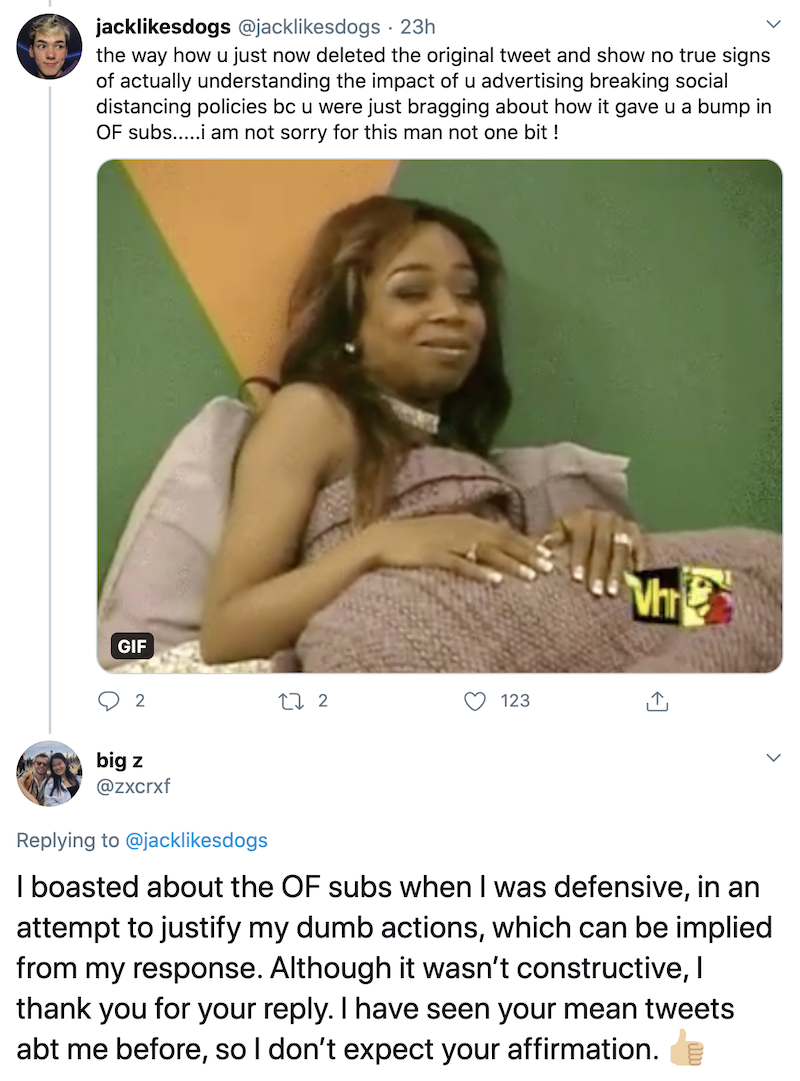Screen dimensions: 800x1081
Task: Click the reply count number 2
Action: (x=139, y=702)
